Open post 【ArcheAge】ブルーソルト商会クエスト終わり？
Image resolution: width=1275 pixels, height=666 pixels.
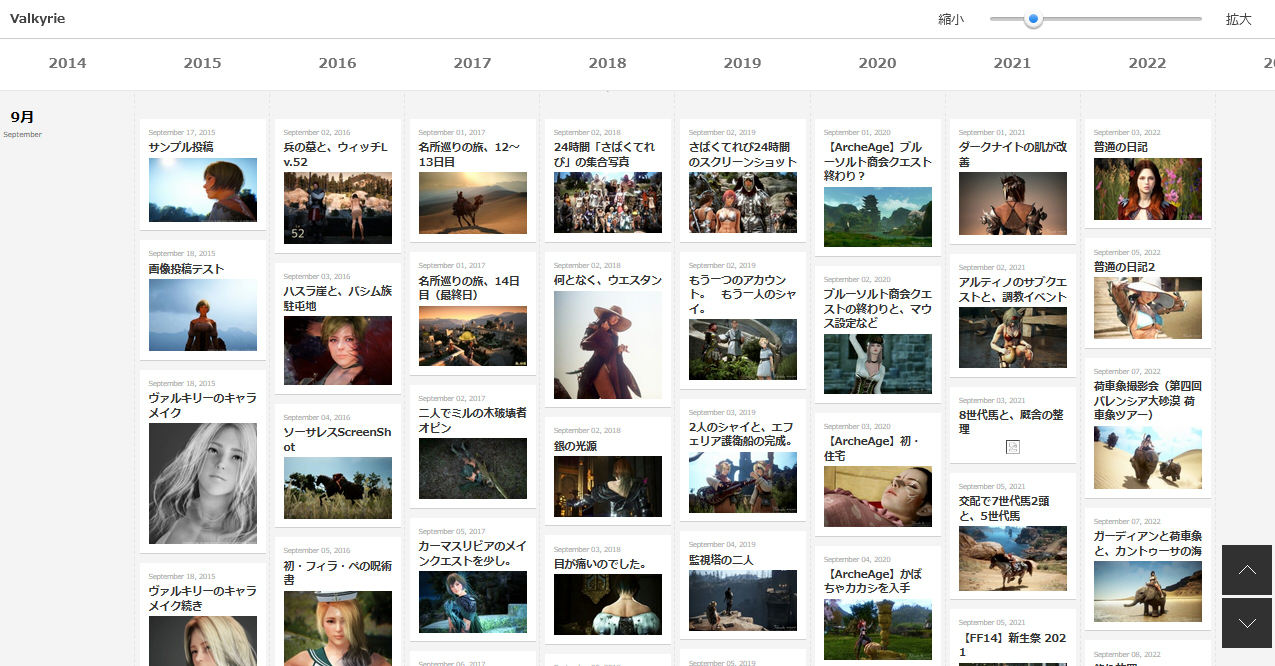(878, 161)
